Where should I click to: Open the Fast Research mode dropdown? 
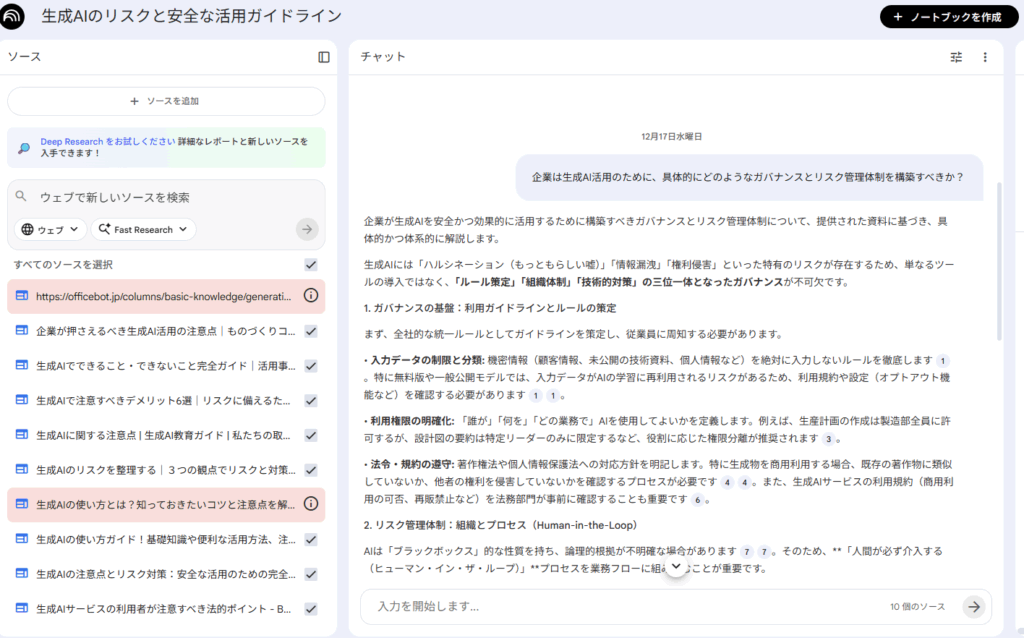pyautogui.click(x=142, y=229)
